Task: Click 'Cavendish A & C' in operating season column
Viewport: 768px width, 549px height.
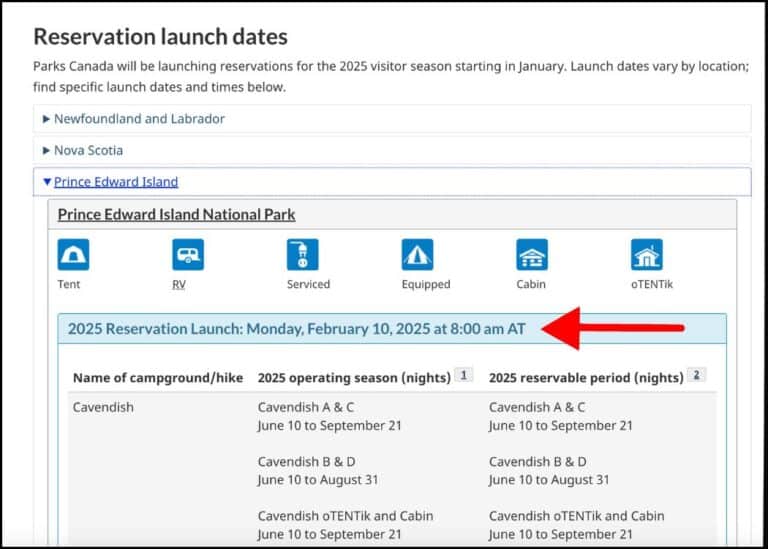Action: [306, 407]
